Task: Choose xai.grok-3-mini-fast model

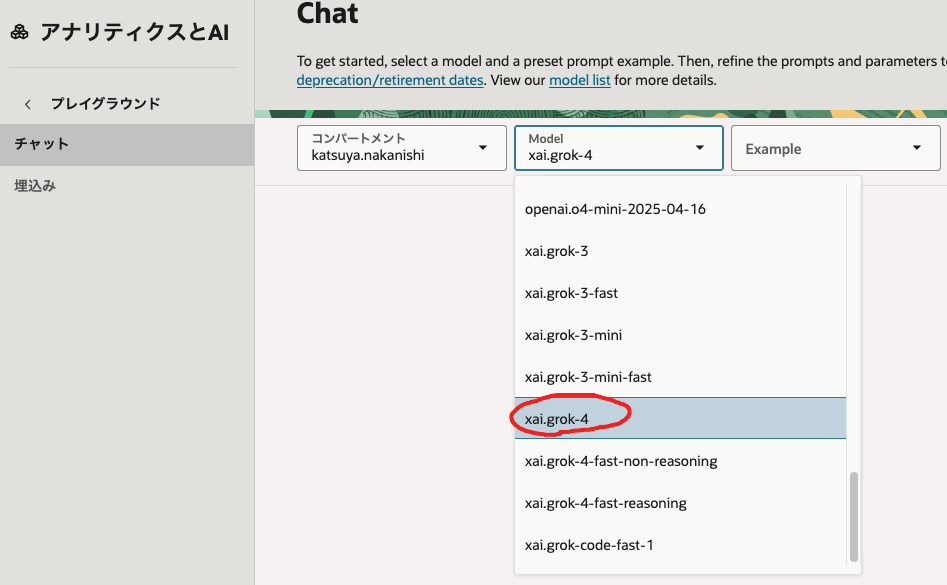Action: pos(680,377)
